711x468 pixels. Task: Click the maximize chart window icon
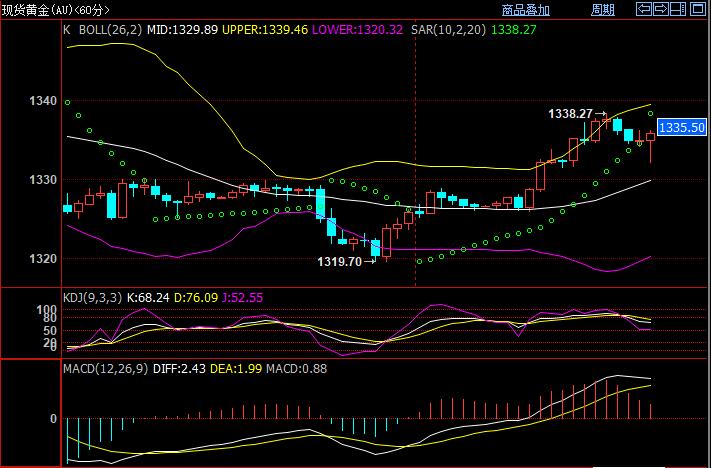pyautogui.click(x=698, y=9)
